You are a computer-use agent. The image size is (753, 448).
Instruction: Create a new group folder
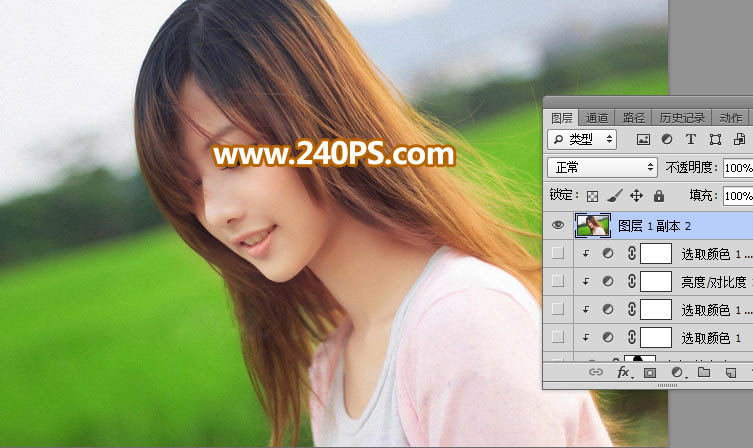click(x=704, y=372)
